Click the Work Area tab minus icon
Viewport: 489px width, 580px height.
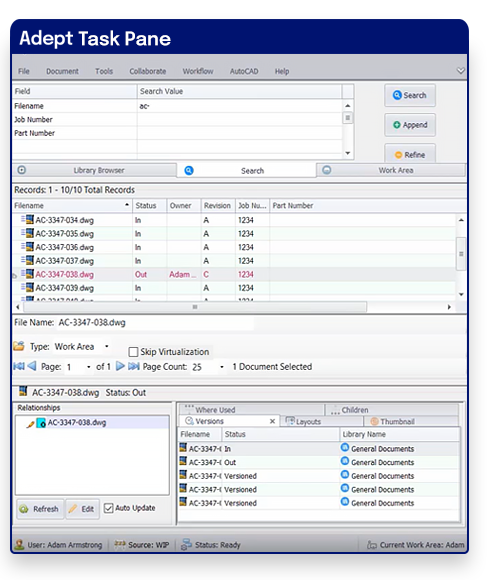tap(327, 170)
